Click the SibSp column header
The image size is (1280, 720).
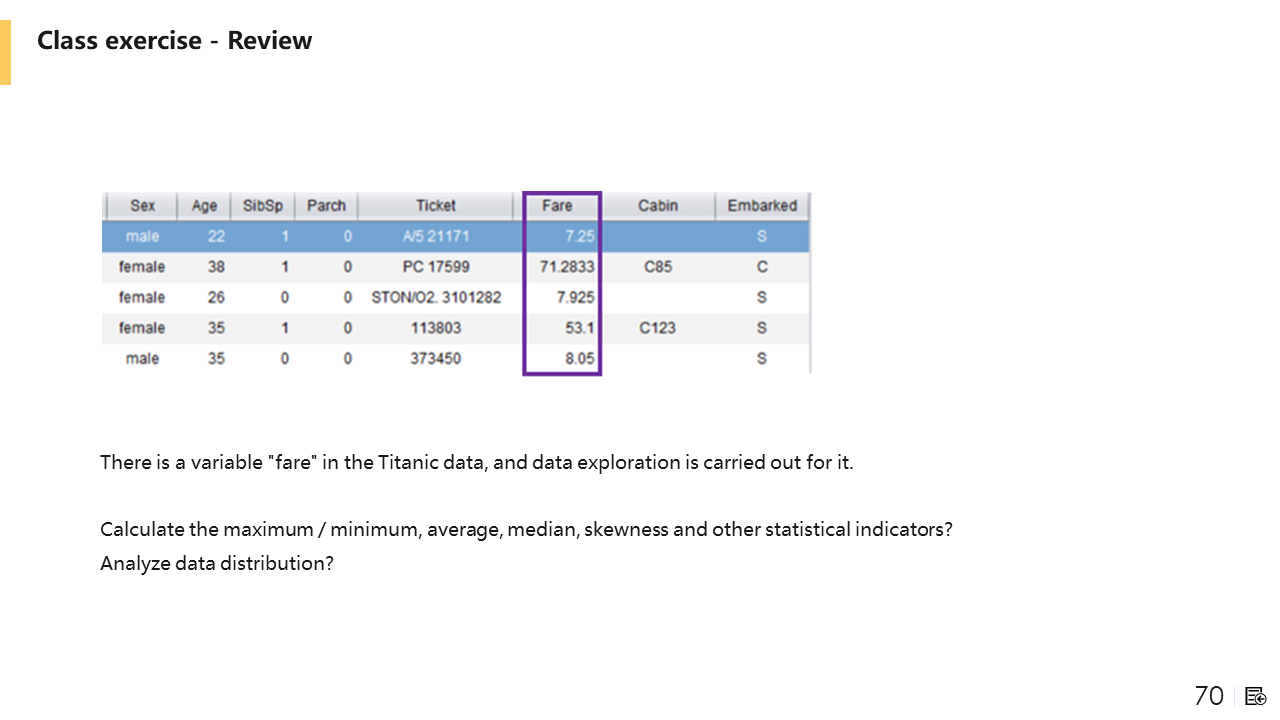pos(263,206)
